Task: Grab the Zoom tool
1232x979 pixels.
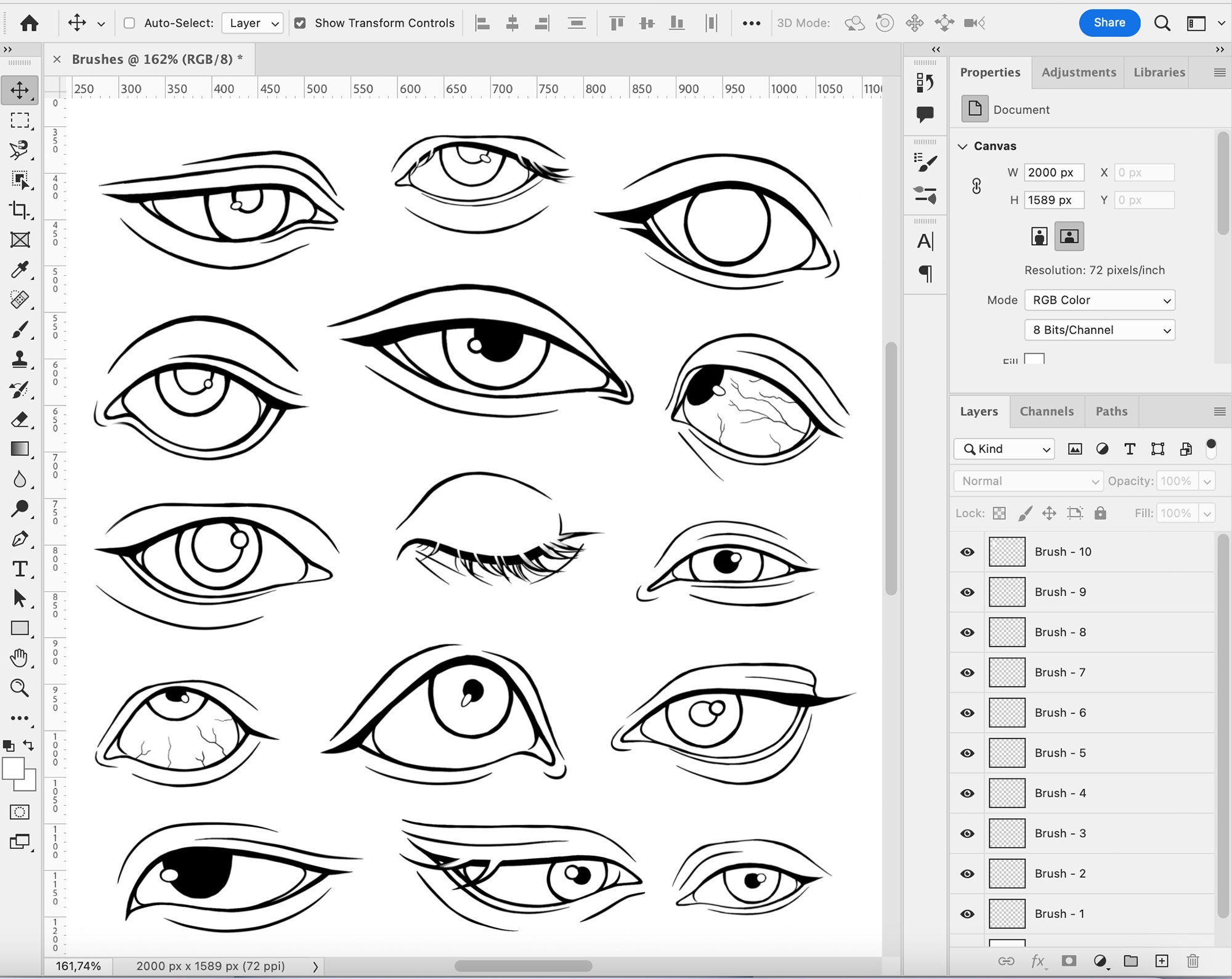Action: [x=20, y=688]
